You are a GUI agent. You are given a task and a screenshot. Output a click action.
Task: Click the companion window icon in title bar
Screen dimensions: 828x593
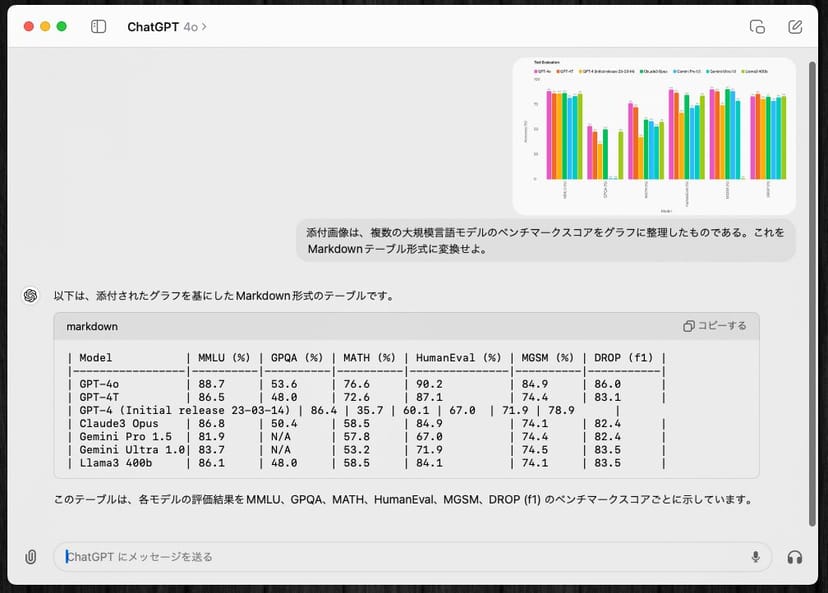click(x=757, y=27)
